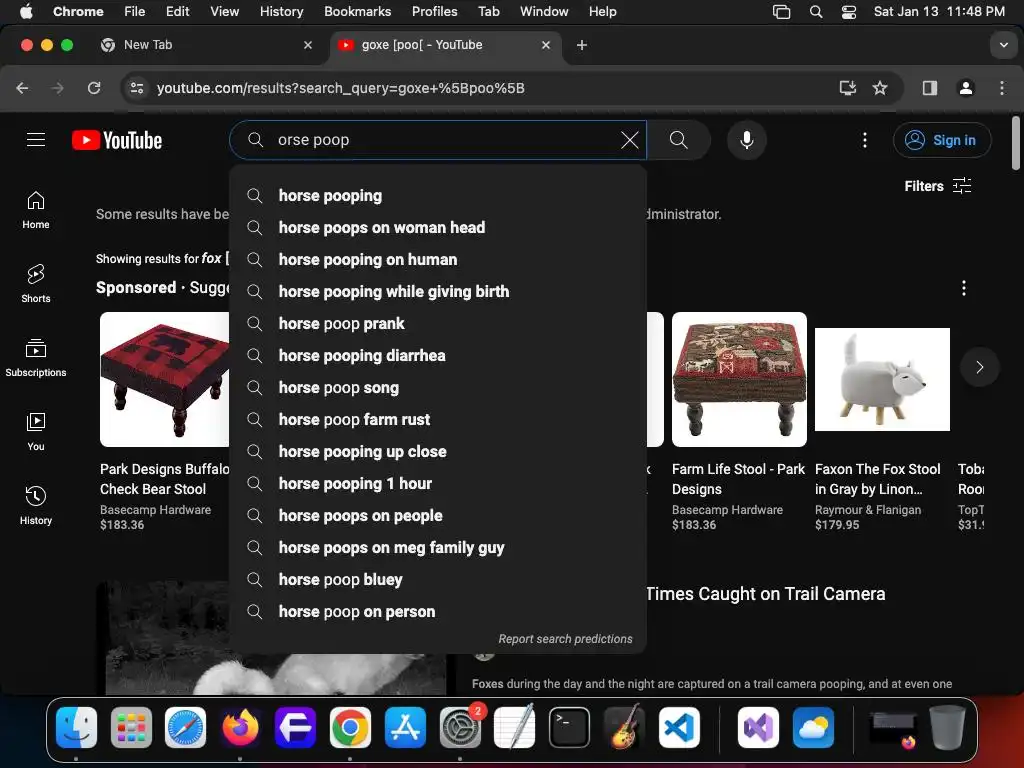The image size is (1024, 768).
Task: Open Control Center in menu bar
Action: pyautogui.click(x=848, y=11)
